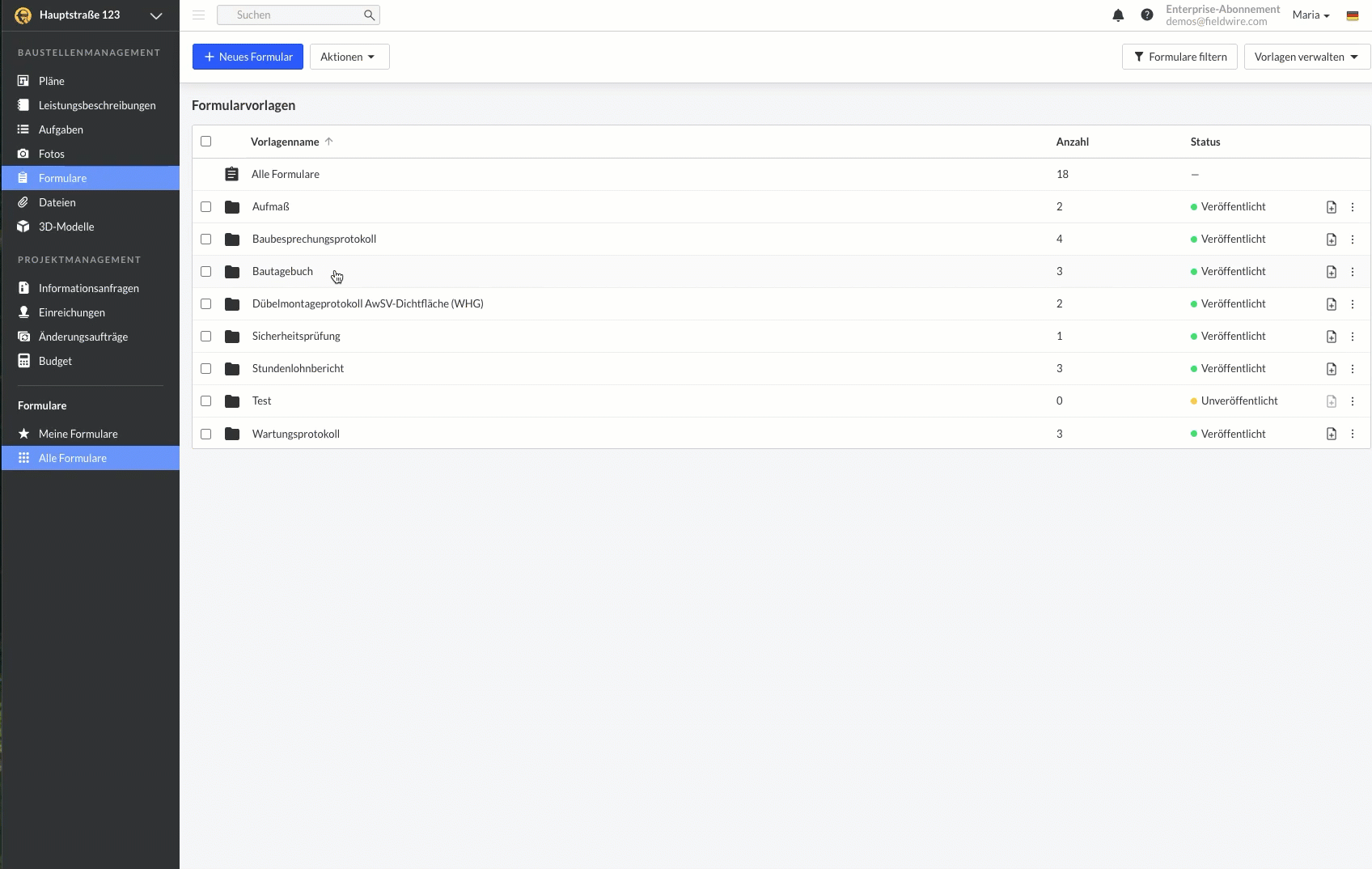This screenshot has width=1372, height=869.
Task: Toggle the select-all checkbox in header
Action: 206,142
